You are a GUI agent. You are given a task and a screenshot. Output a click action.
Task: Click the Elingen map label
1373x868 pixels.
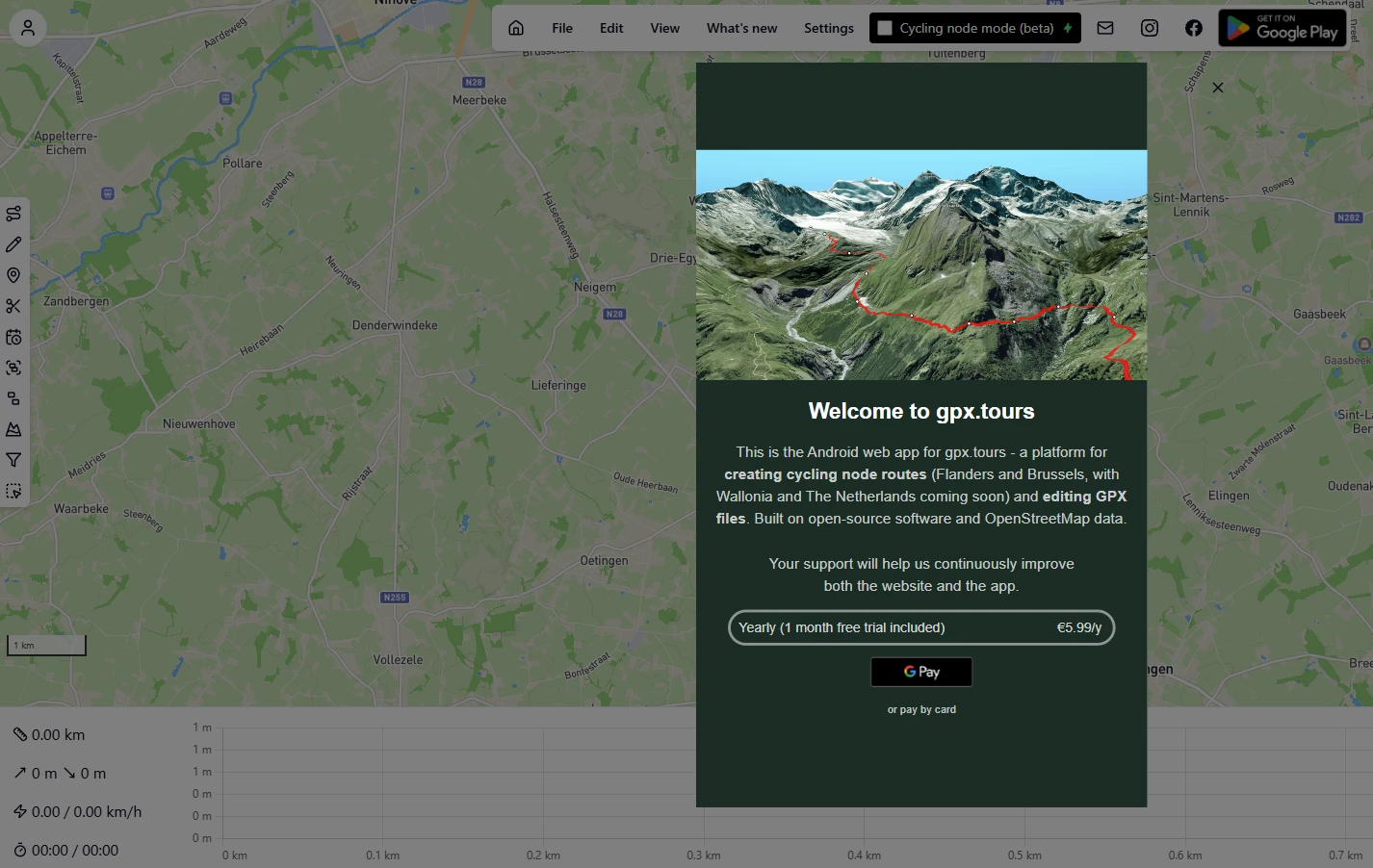[x=1229, y=496]
